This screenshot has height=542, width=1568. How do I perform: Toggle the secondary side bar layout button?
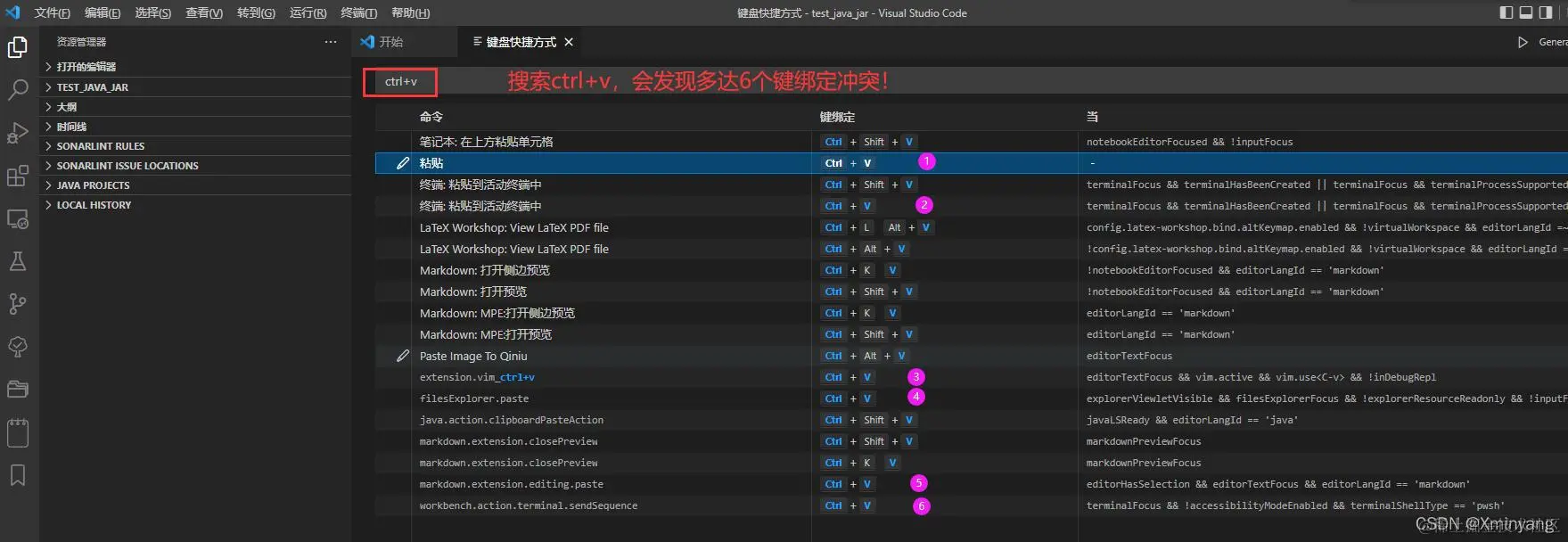click(1546, 12)
